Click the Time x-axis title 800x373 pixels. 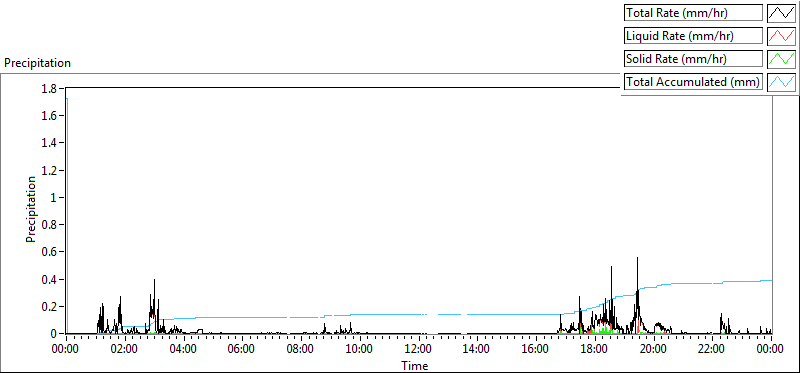[x=414, y=365]
